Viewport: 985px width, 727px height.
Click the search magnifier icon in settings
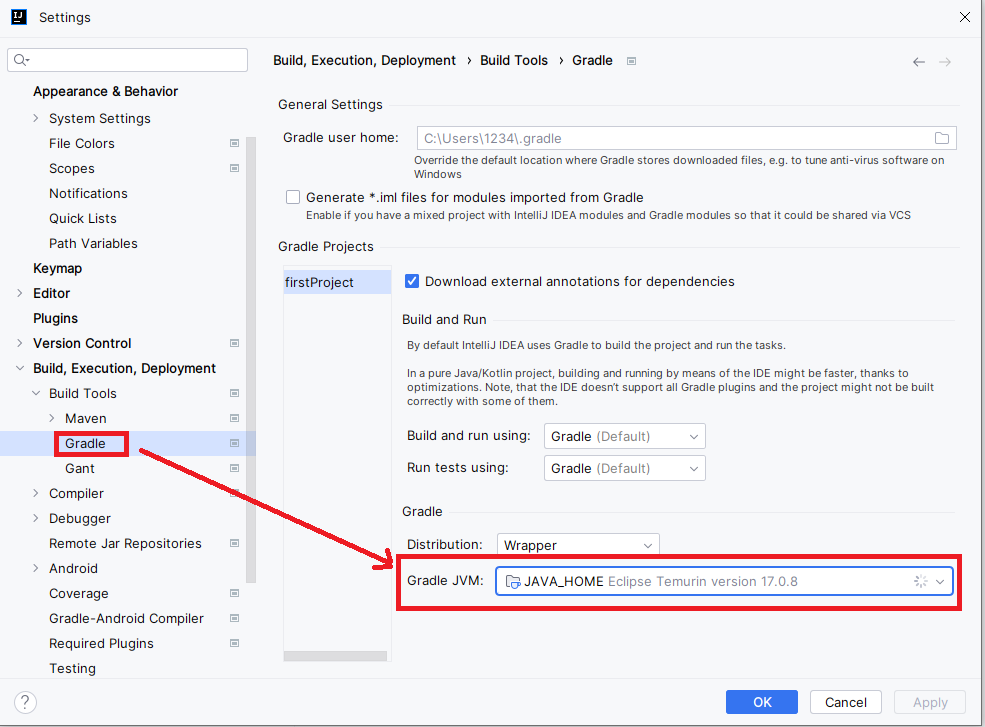21,60
